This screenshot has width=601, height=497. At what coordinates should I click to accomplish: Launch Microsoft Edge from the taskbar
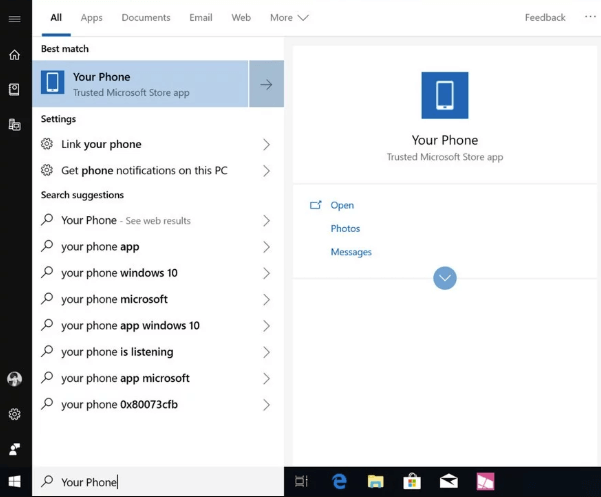pos(339,481)
